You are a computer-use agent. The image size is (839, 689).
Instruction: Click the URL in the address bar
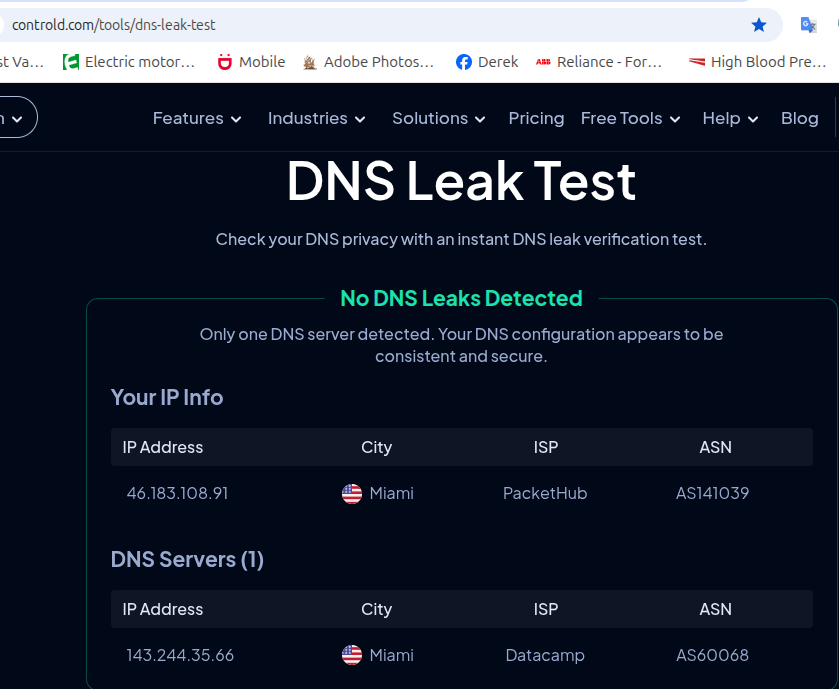(114, 25)
